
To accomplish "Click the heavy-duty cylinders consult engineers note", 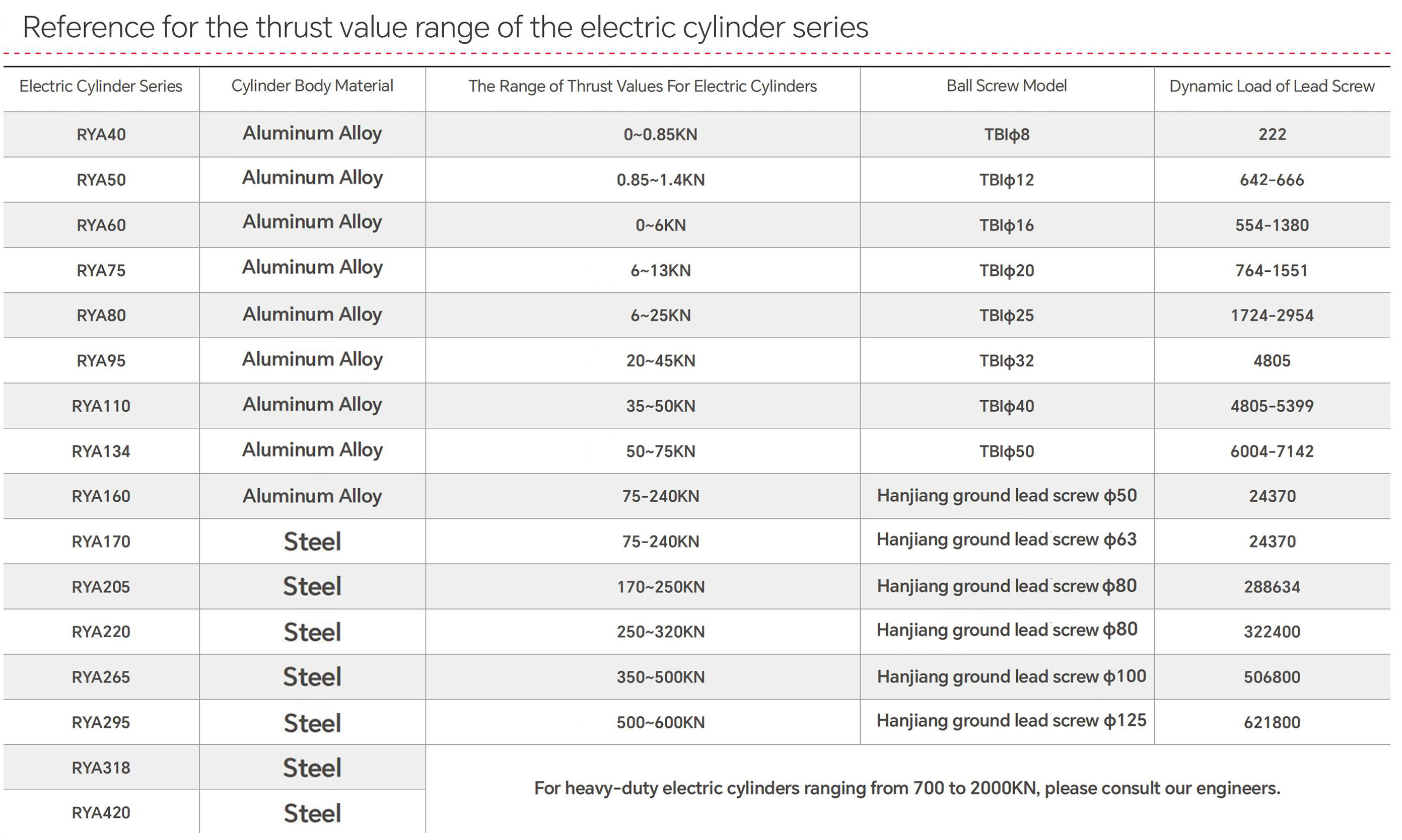I will click(906, 789).
